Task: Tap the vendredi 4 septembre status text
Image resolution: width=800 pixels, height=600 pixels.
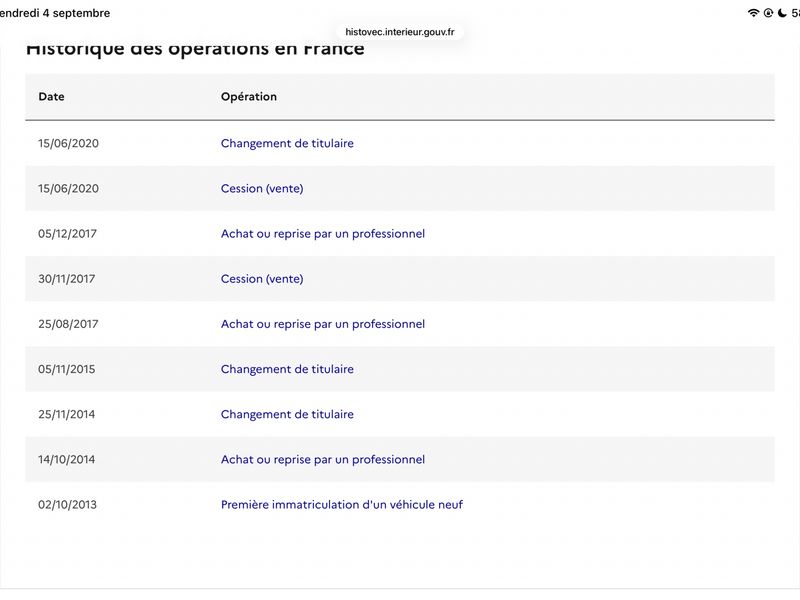Action: coord(55,13)
